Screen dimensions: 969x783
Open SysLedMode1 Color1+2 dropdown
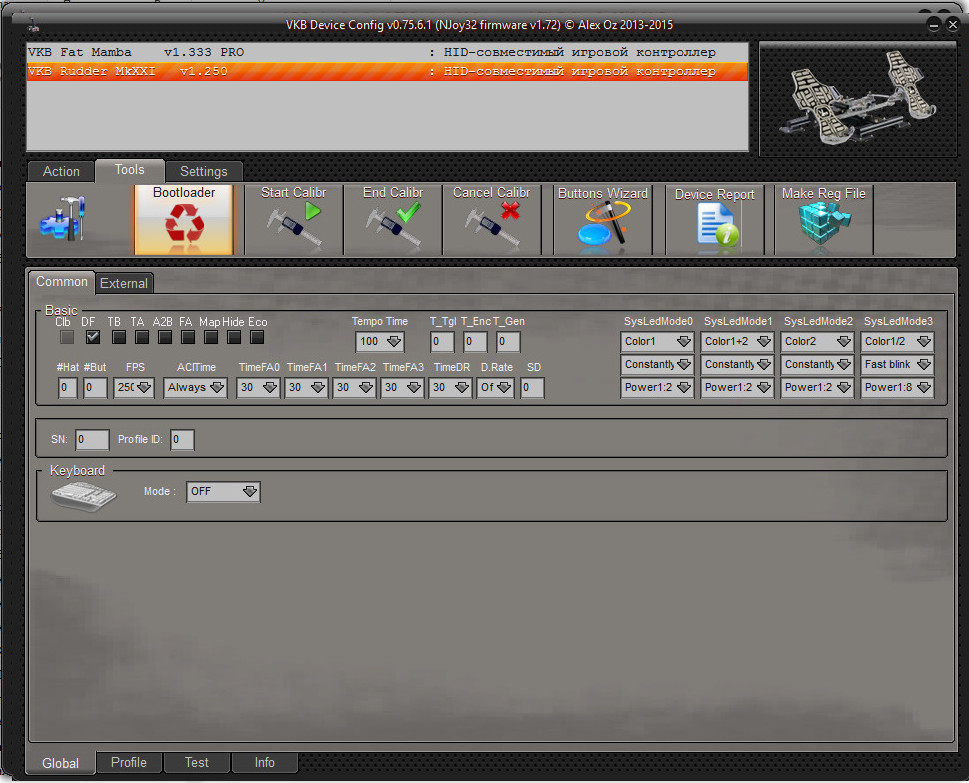coord(737,341)
